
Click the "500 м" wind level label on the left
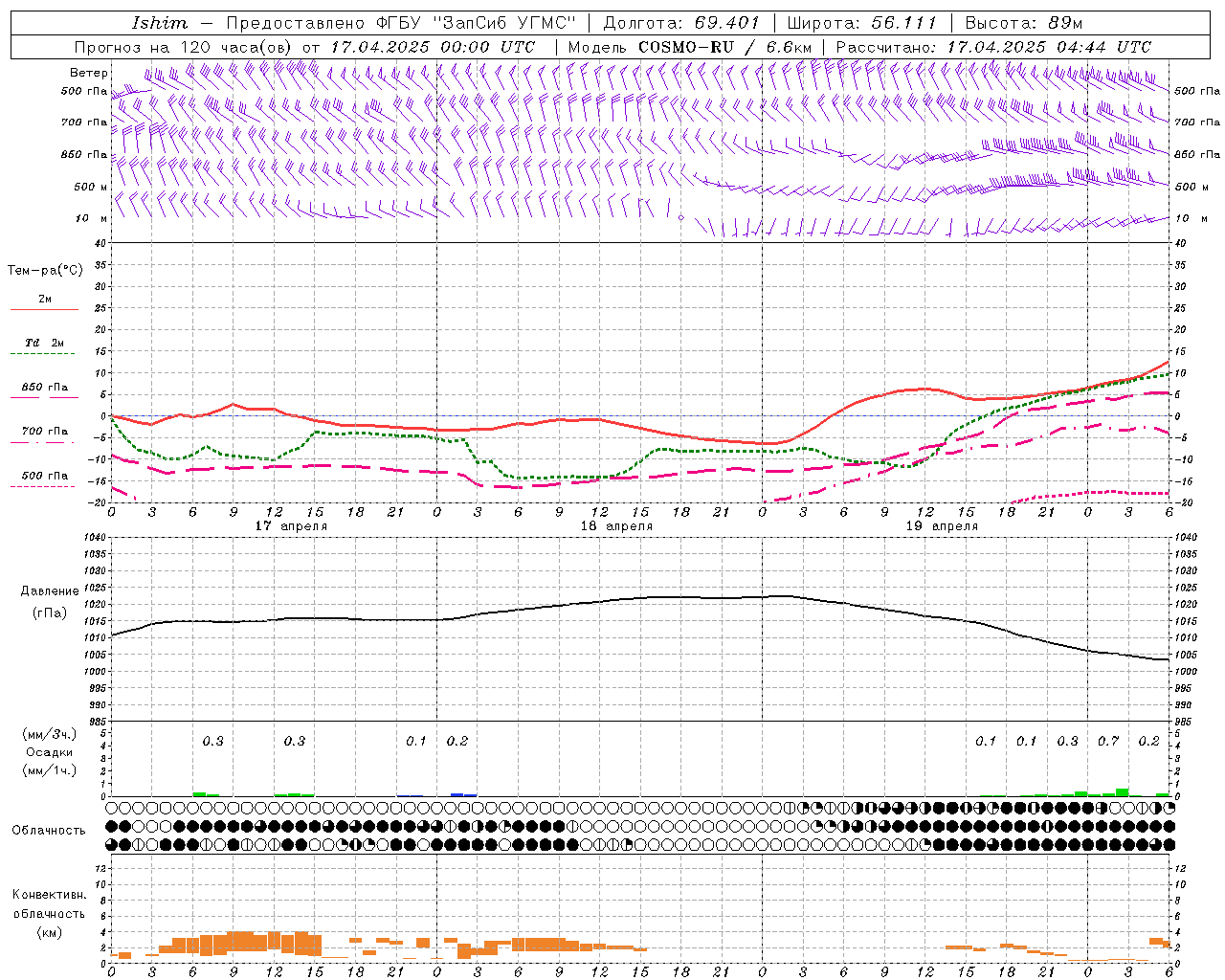click(x=91, y=187)
